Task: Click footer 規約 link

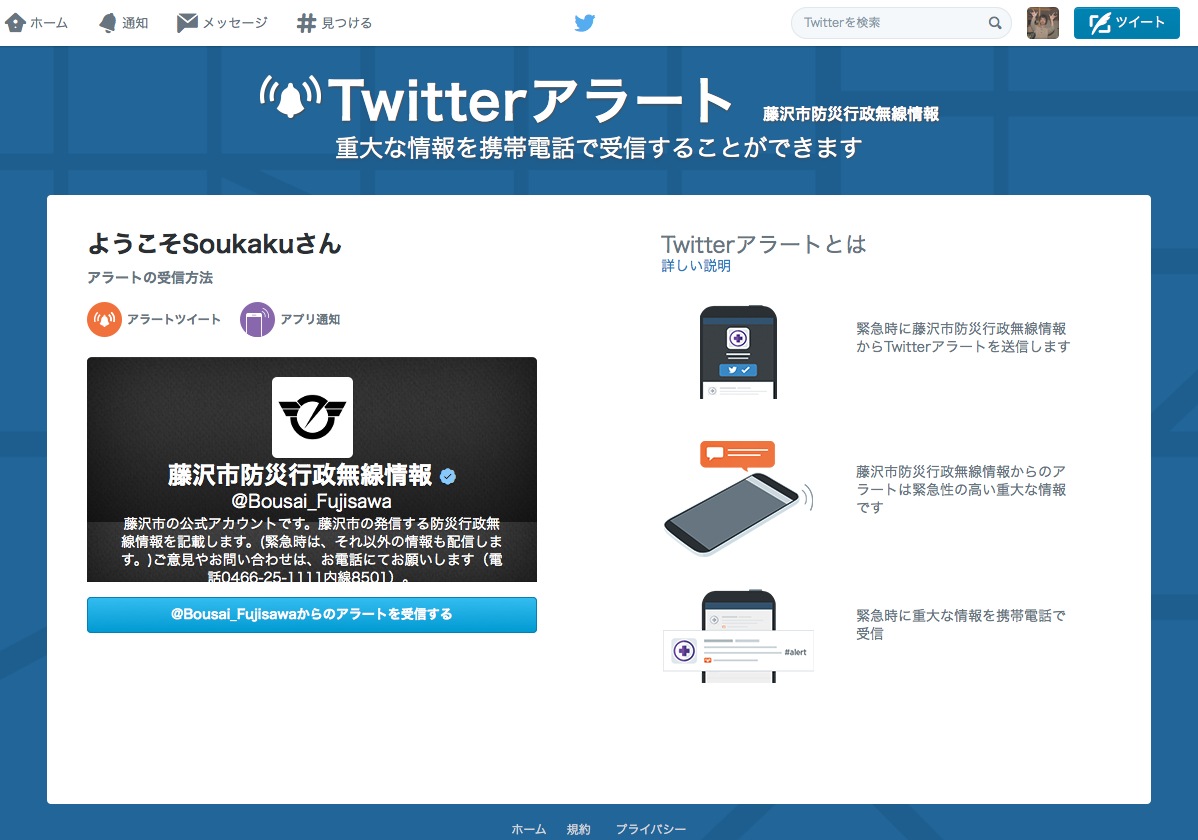Action: [578, 829]
